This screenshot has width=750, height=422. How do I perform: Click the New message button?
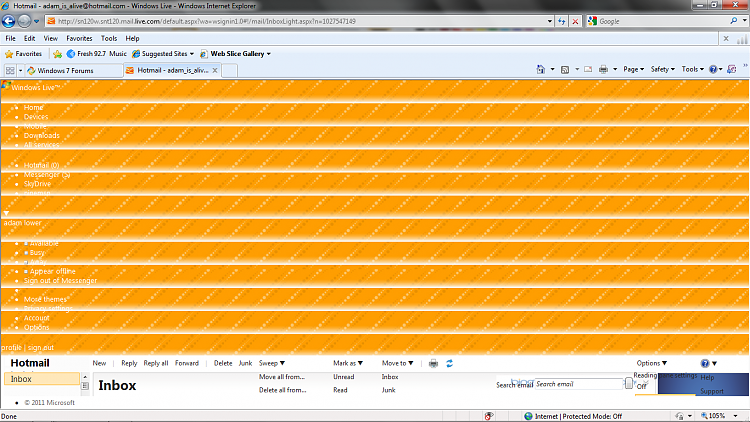click(99, 363)
